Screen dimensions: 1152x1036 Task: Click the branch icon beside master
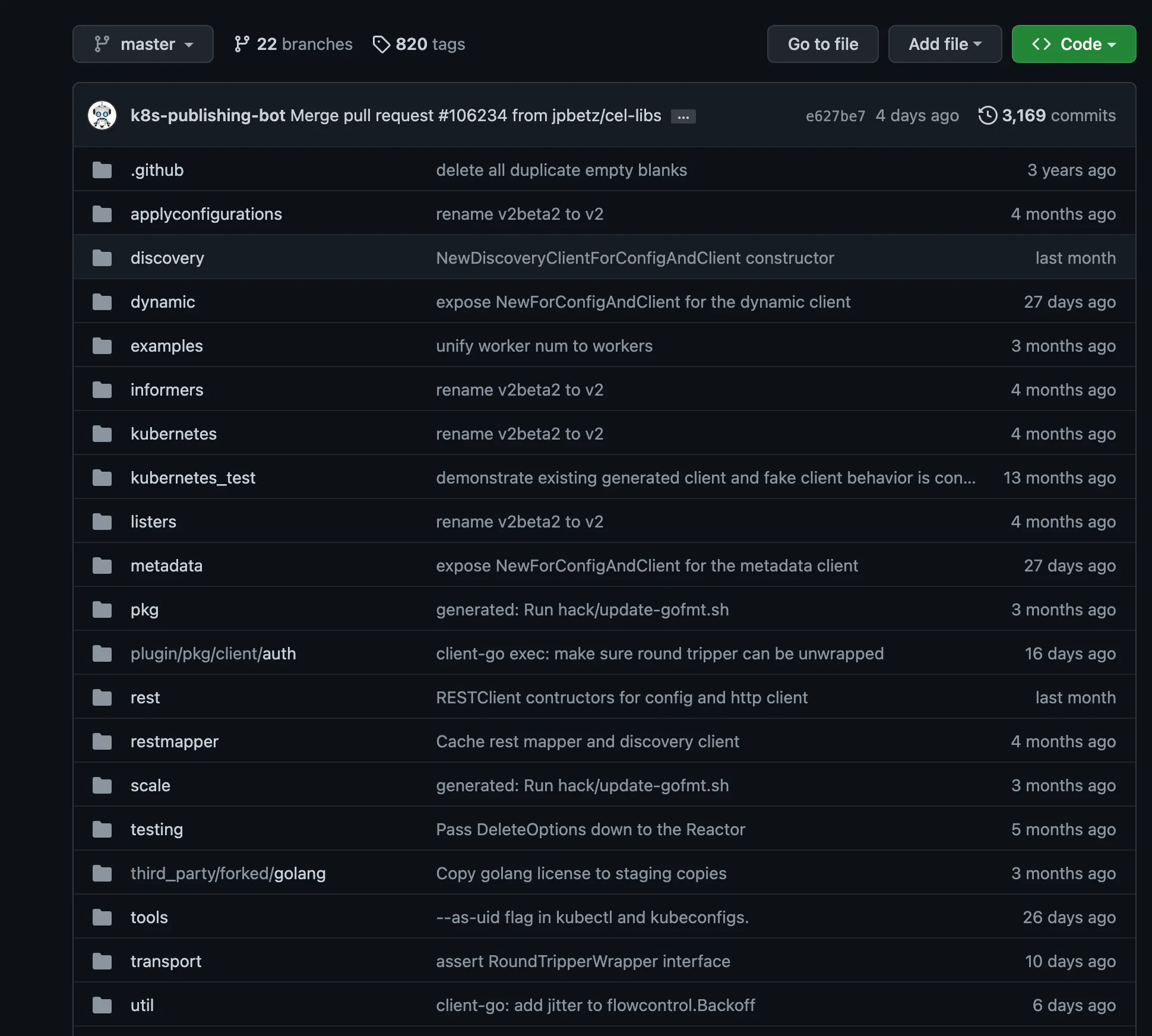click(102, 43)
